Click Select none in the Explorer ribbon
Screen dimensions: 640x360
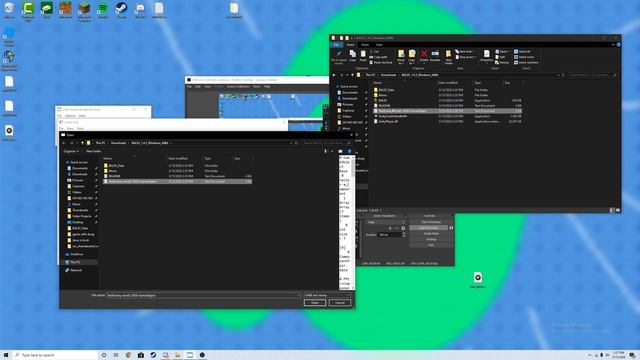[524, 57]
